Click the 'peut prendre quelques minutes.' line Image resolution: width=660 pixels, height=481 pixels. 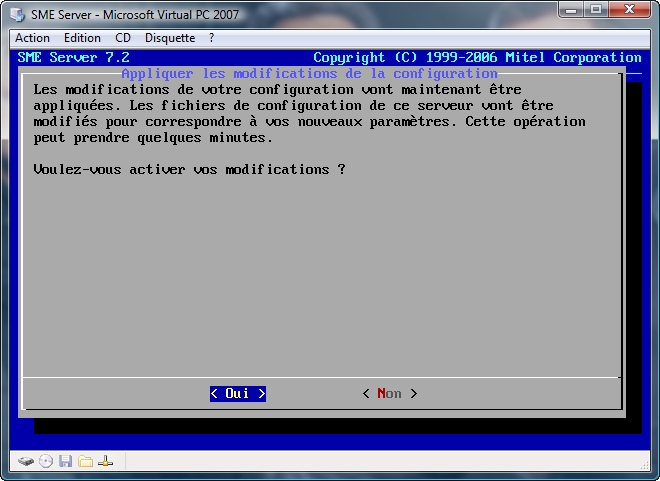(x=153, y=138)
